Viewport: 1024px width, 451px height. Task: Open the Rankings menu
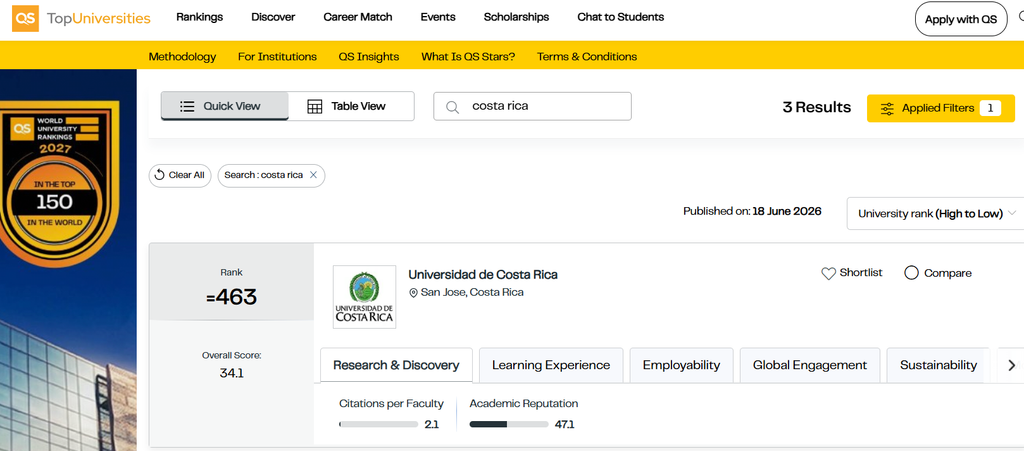click(x=199, y=17)
